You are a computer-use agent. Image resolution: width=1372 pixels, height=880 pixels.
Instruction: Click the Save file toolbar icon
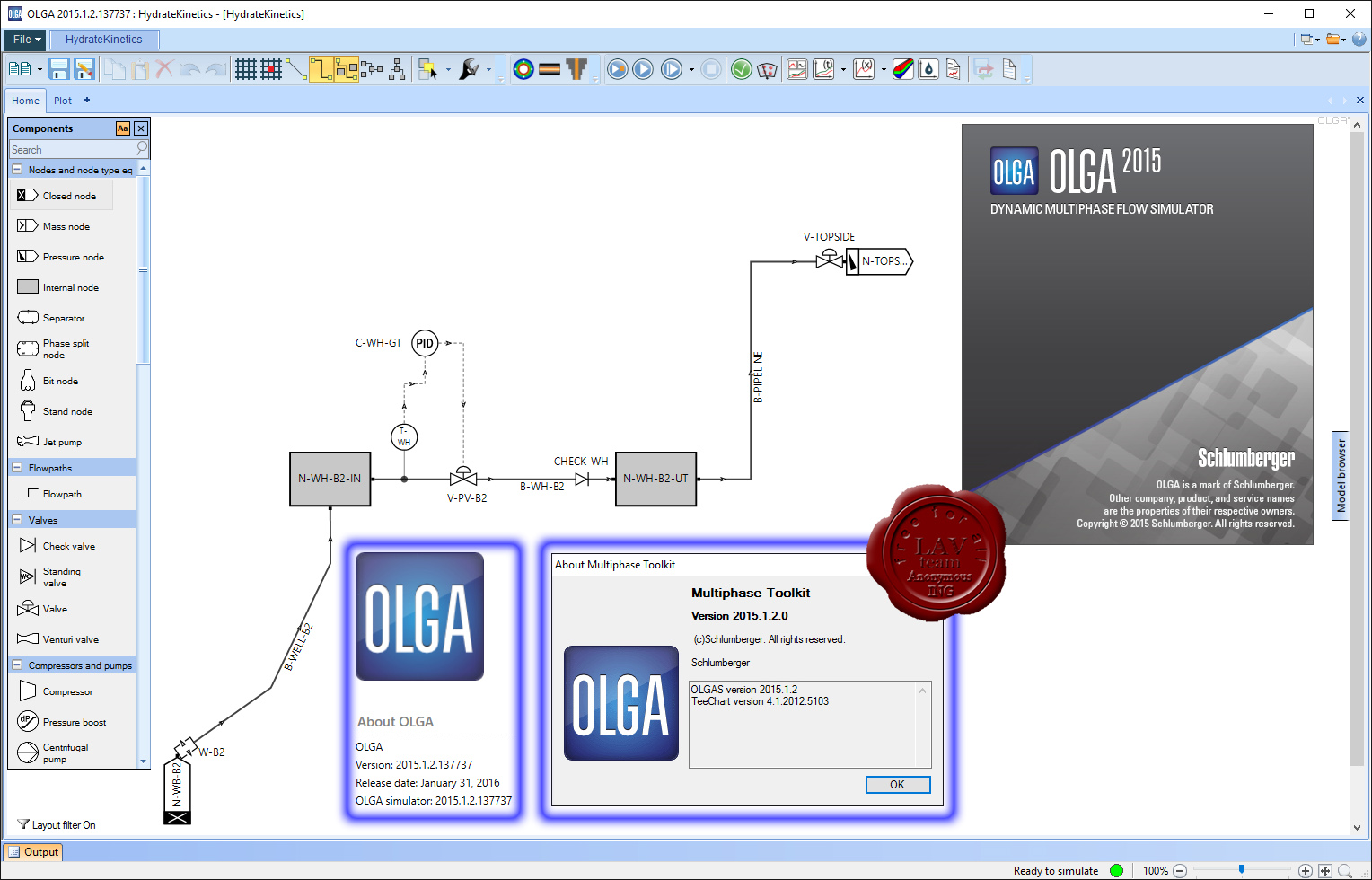[59, 69]
